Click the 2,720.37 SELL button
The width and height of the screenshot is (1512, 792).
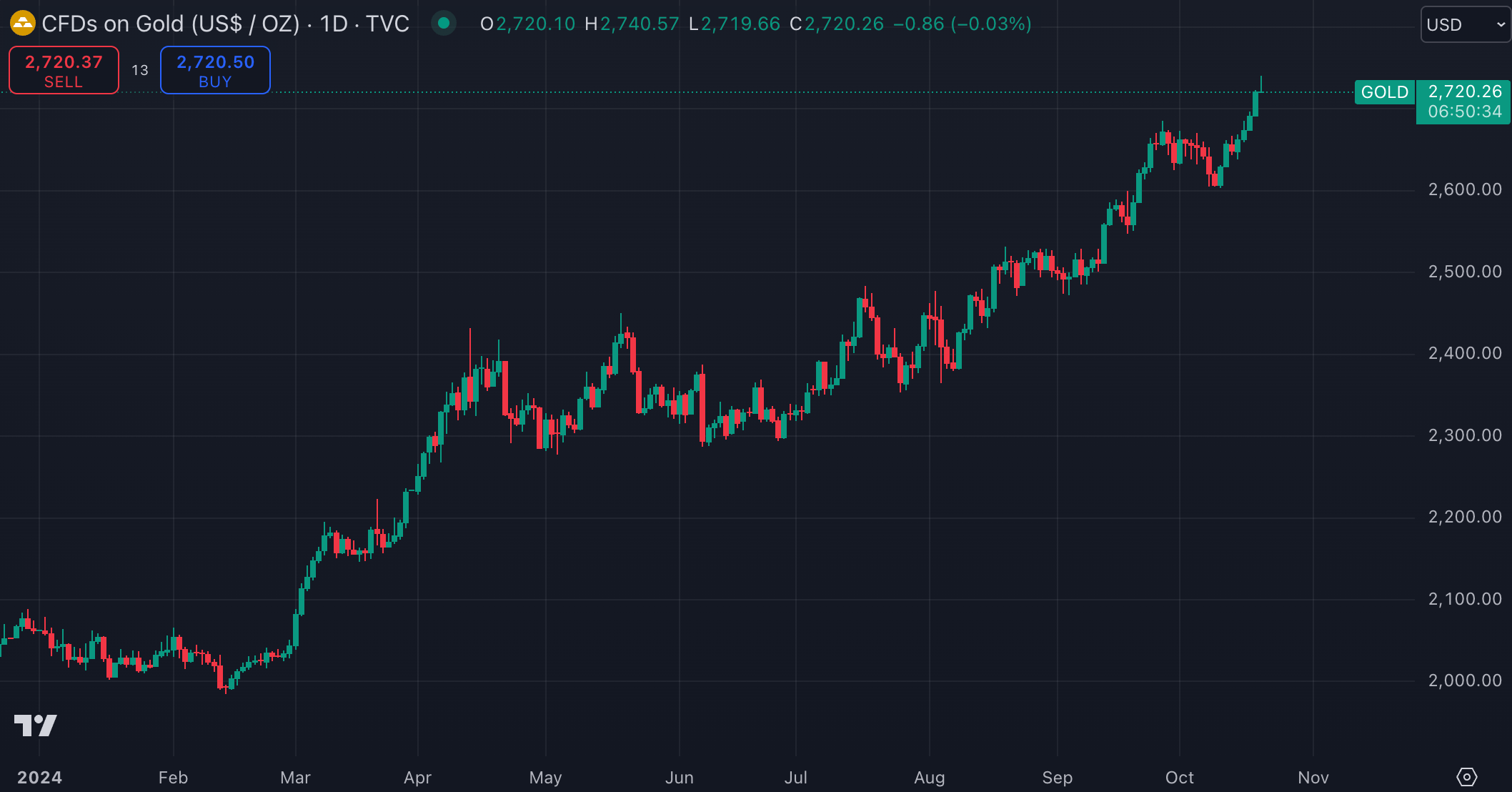pyautogui.click(x=64, y=70)
